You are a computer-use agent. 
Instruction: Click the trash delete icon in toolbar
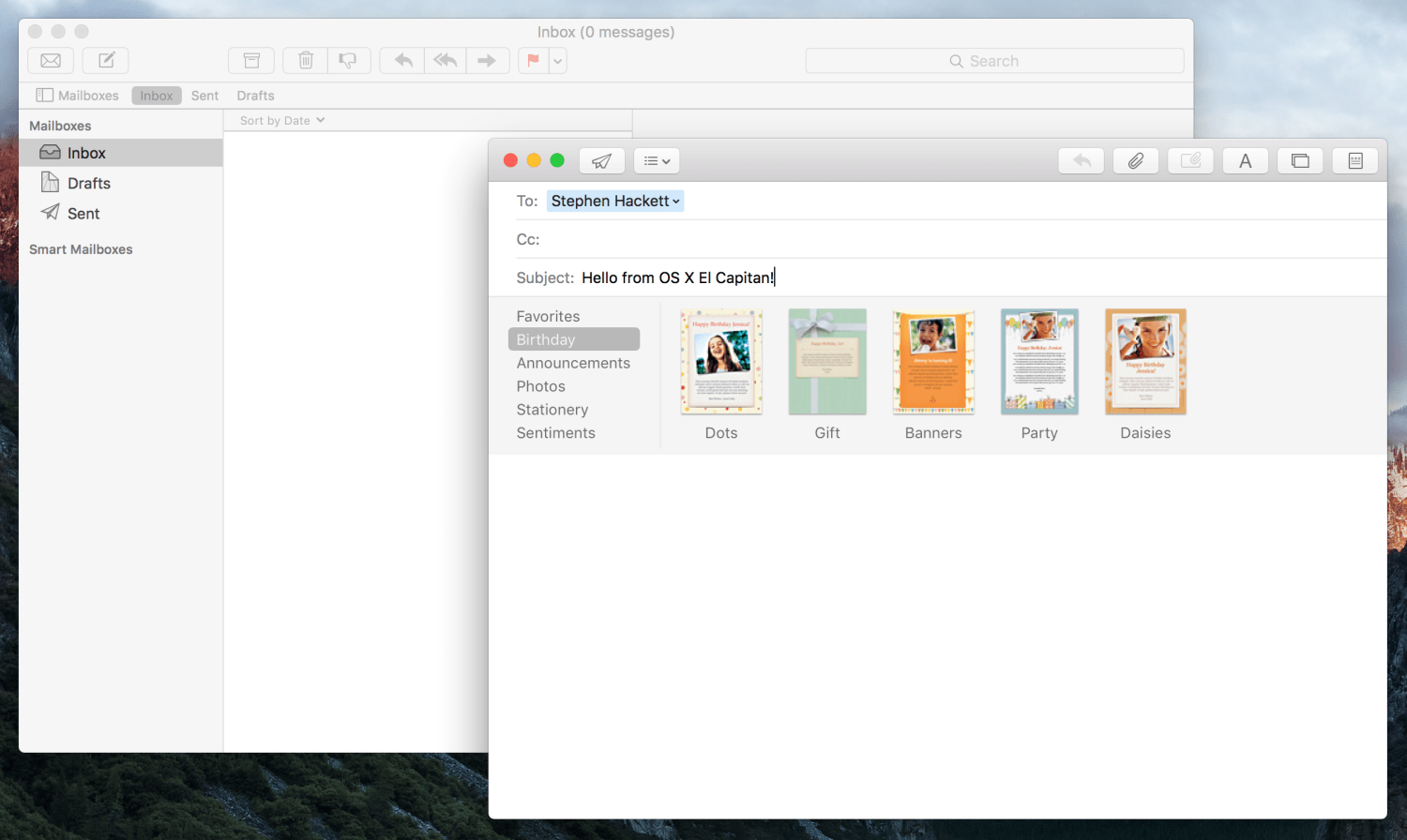point(306,61)
